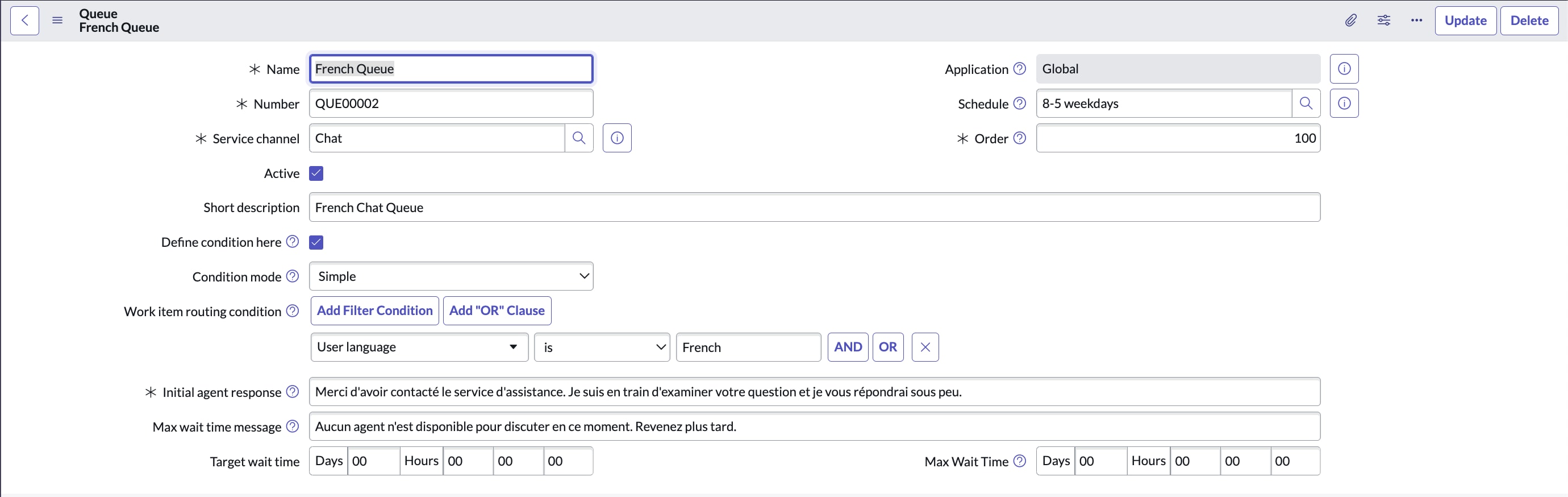Open the 'is' operator dropdown
Screen dimensions: 1568x497
click(x=602, y=347)
